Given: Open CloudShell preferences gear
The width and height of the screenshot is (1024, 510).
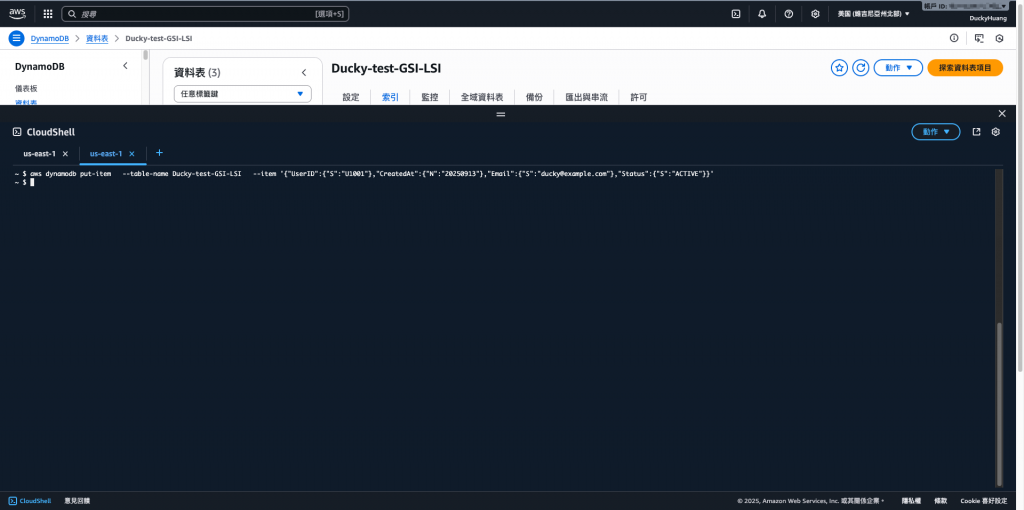Looking at the screenshot, I should click(x=996, y=132).
